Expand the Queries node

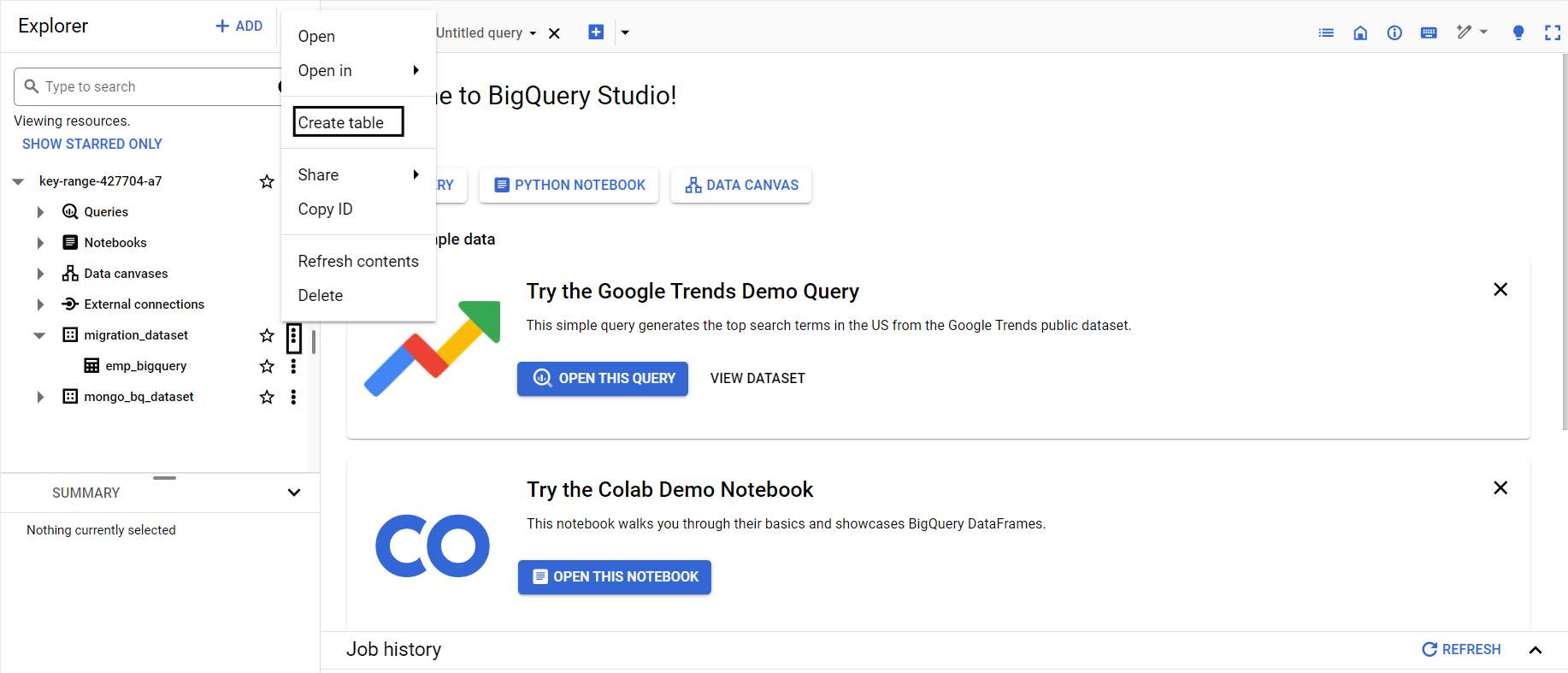pyautogui.click(x=40, y=212)
